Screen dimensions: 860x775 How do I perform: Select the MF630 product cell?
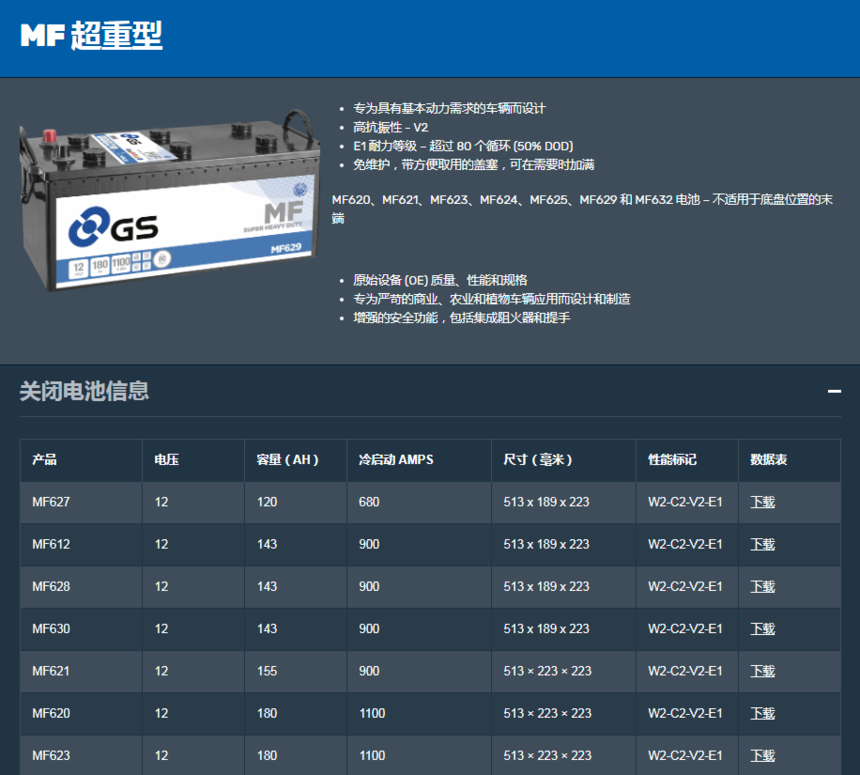pos(81,629)
